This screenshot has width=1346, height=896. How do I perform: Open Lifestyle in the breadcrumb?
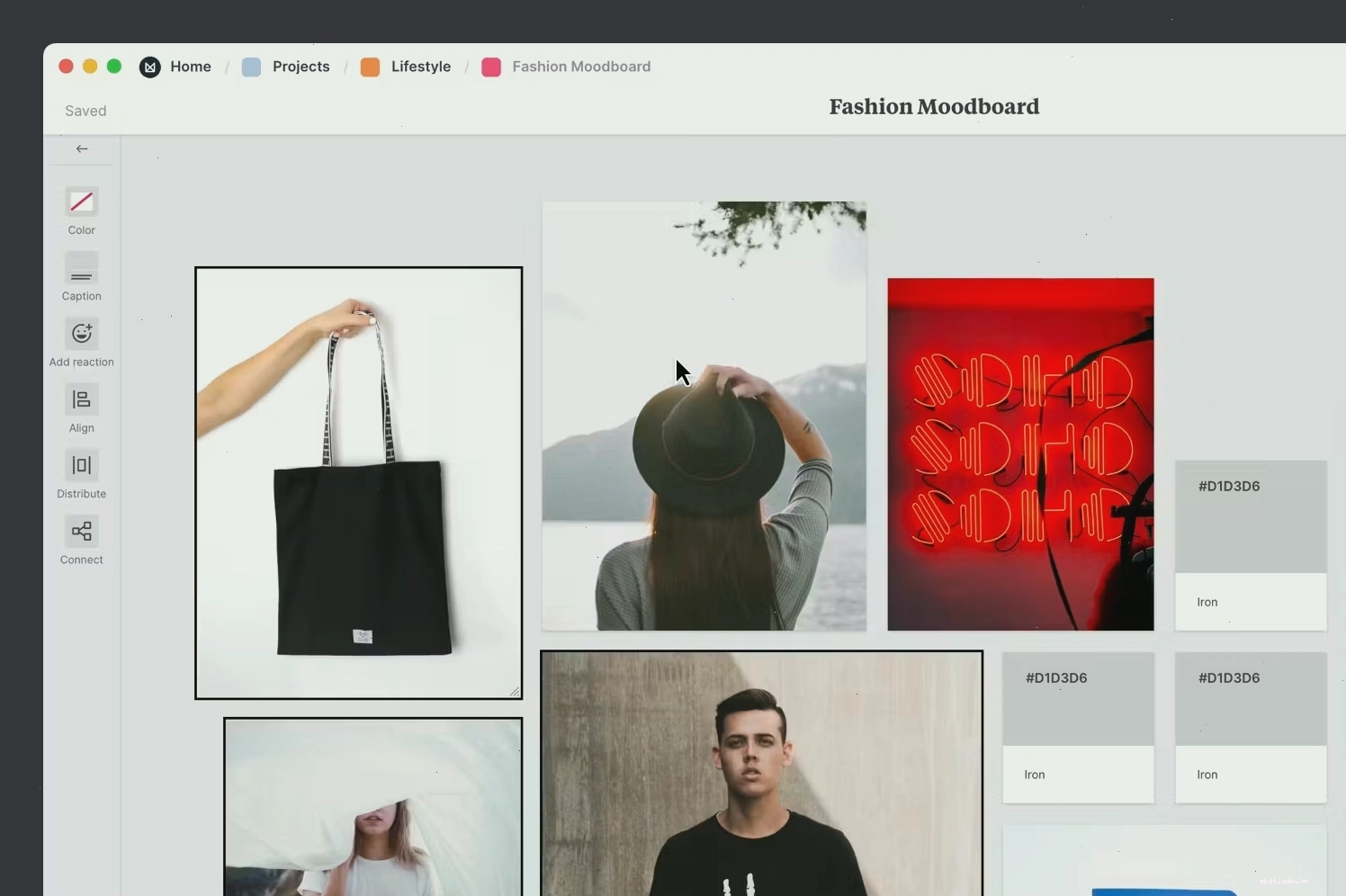click(x=421, y=67)
